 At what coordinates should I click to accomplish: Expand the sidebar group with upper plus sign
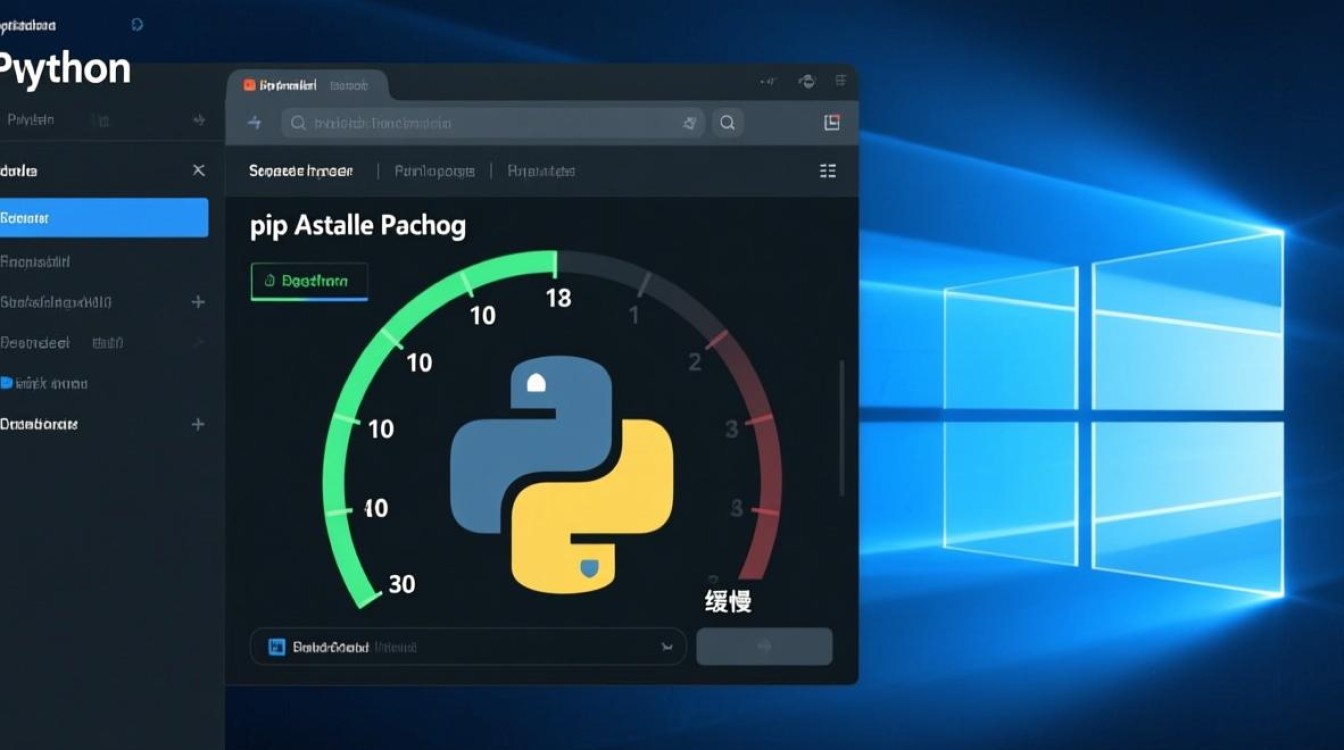[x=198, y=301]
